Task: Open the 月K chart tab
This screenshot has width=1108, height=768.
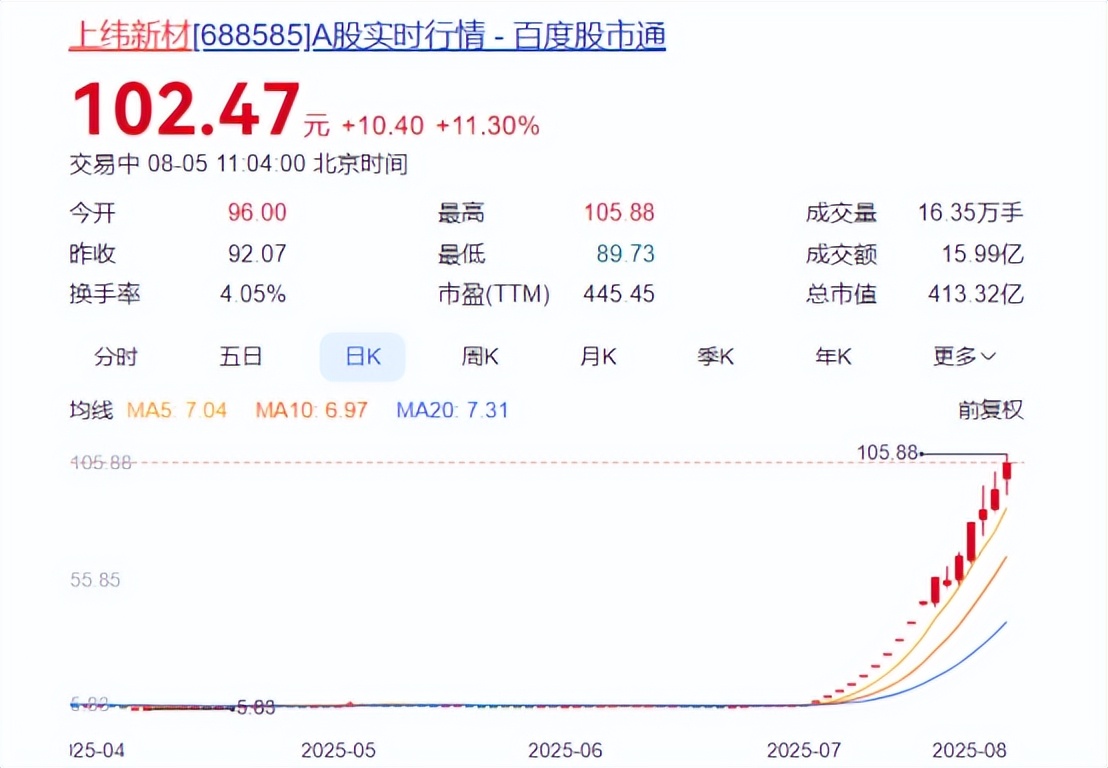Action: (598, 356)
